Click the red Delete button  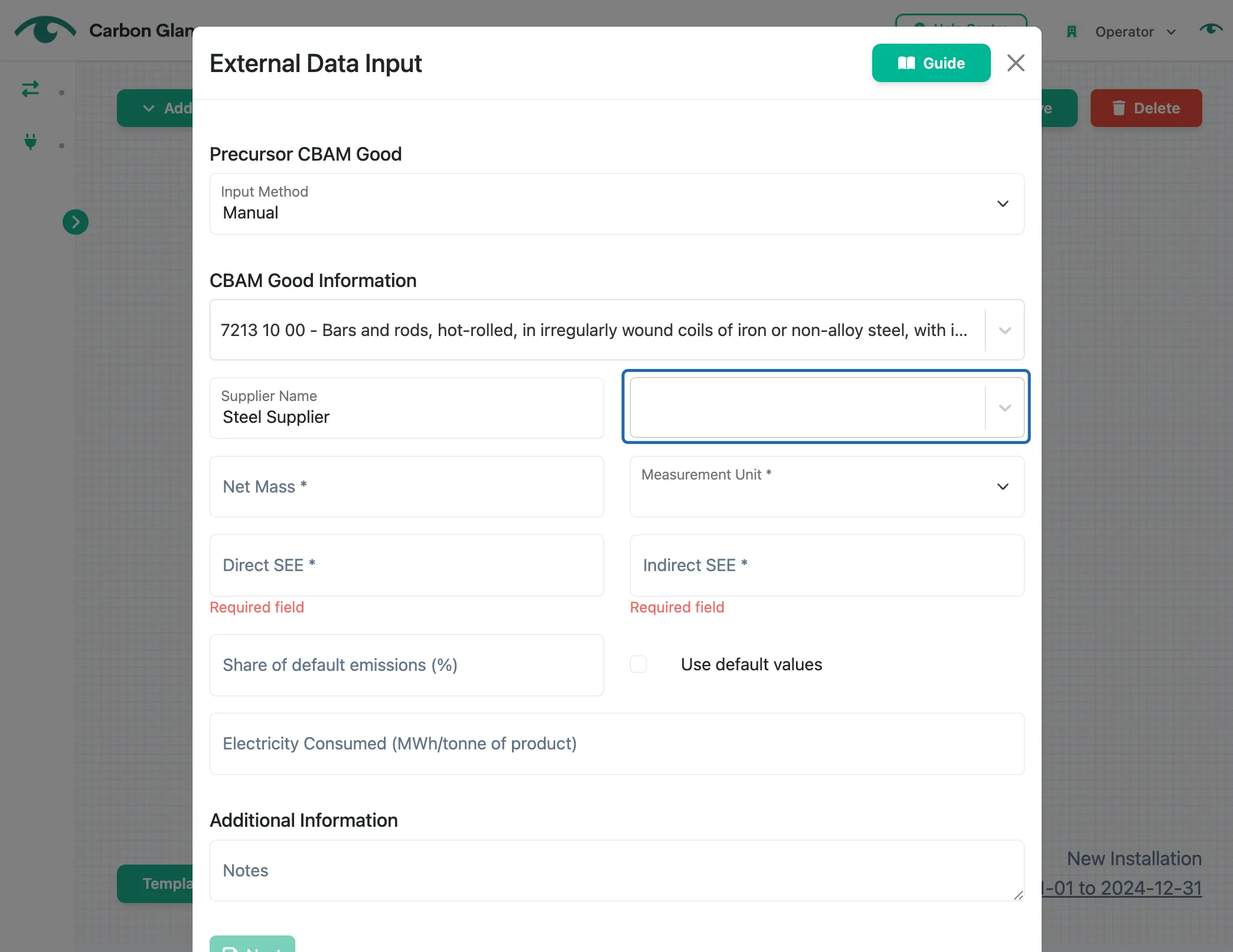[x=1146, y=108]
